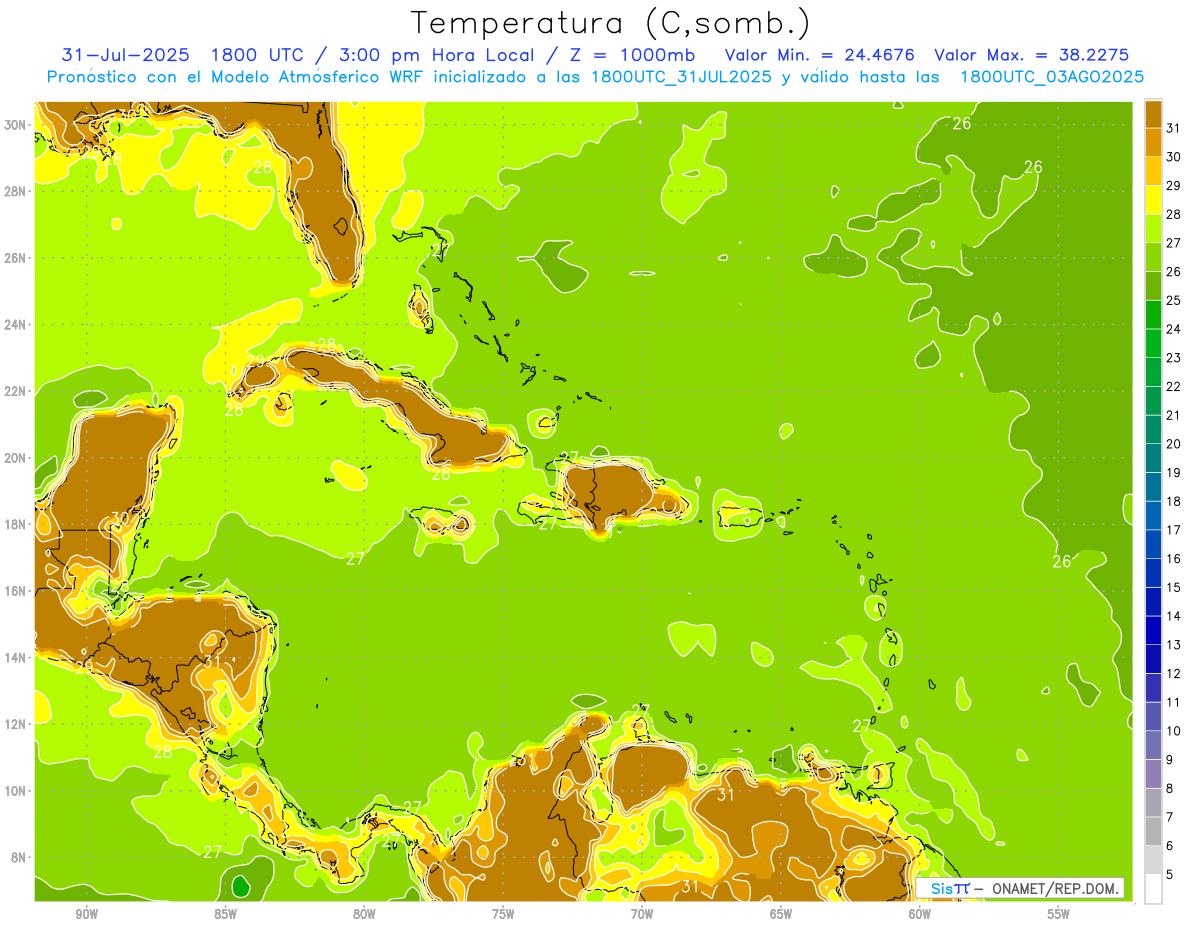Click the '25' label on the color legend
1200x927 pixels.
[x=1174, y=300]
